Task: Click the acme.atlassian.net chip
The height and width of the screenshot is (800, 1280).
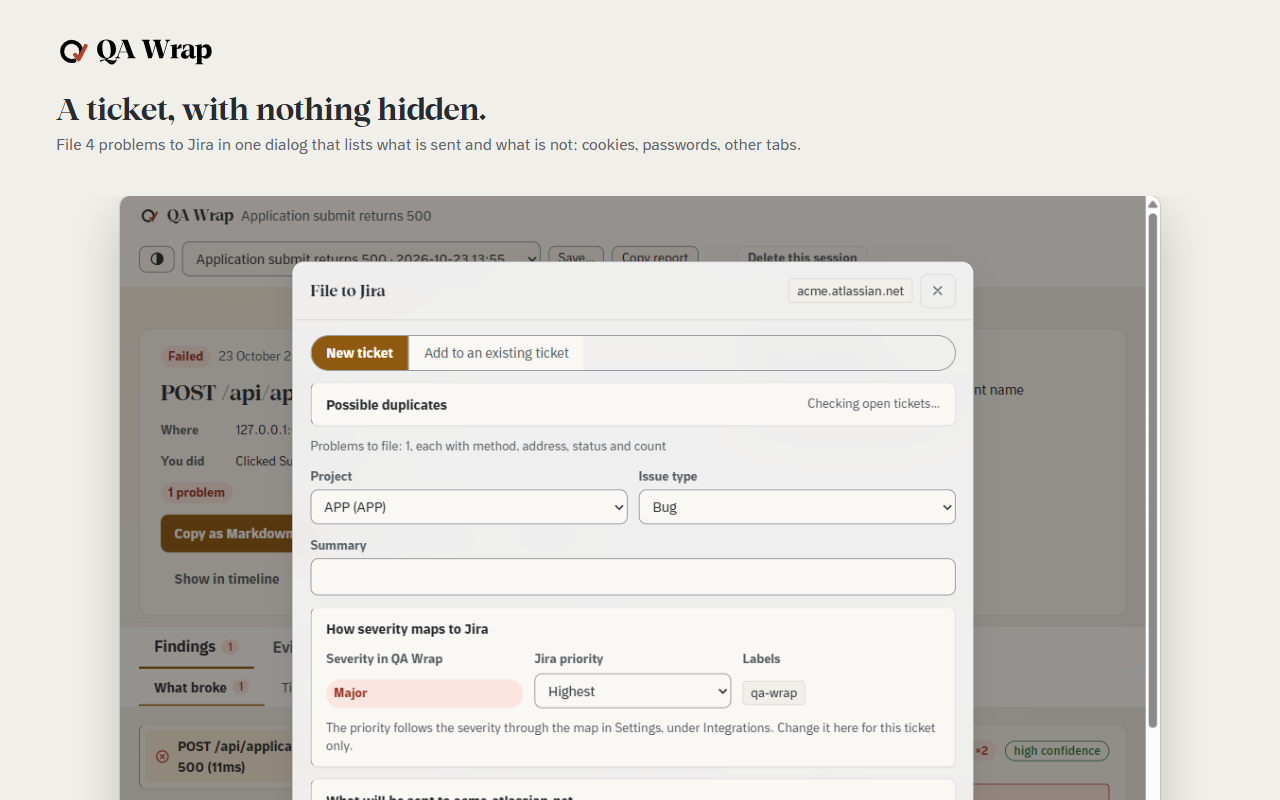Action: (x=851, y=291)
